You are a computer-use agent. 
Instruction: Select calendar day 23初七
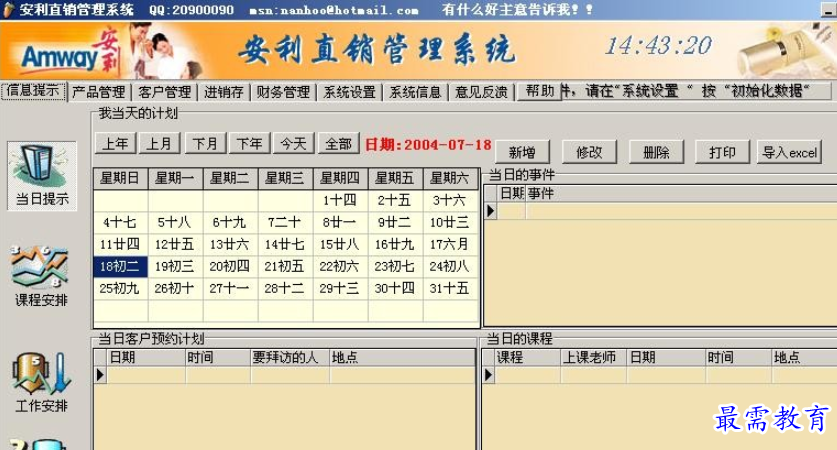point(394,266)
